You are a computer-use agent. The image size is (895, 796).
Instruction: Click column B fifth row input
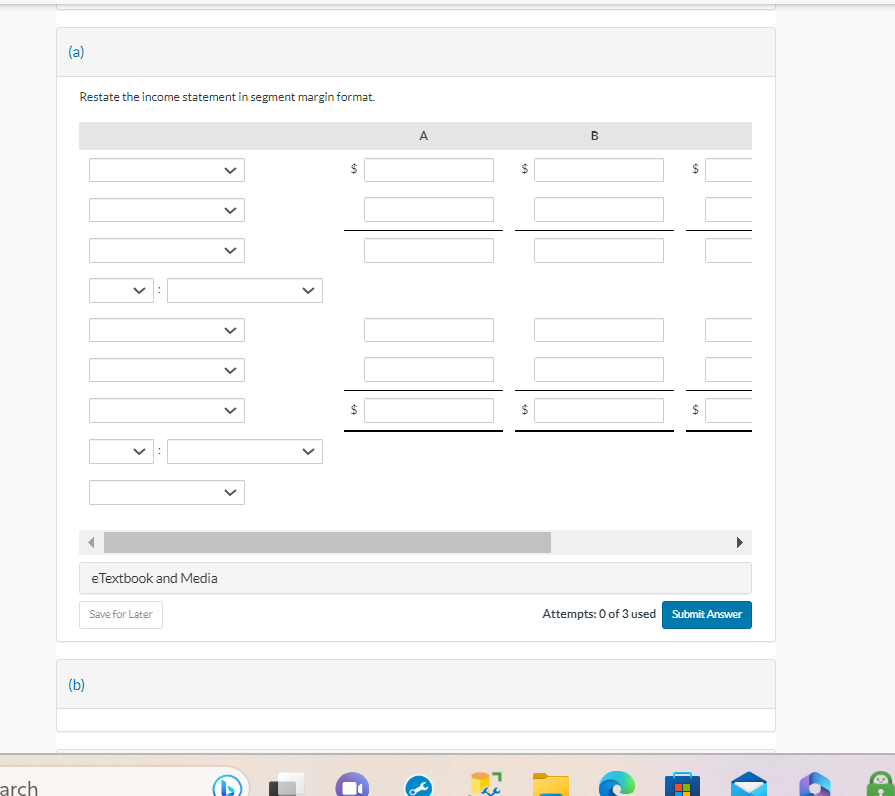(599, 330)
